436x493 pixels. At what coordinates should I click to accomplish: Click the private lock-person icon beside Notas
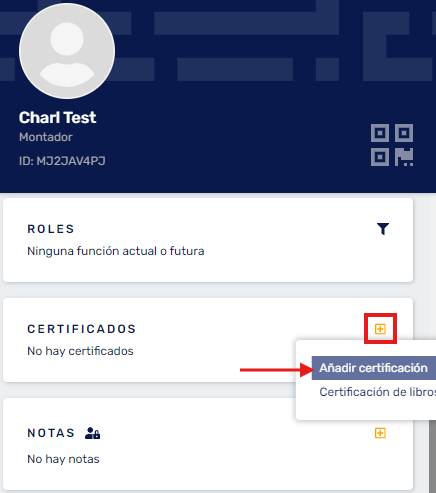tap(92, 433)
